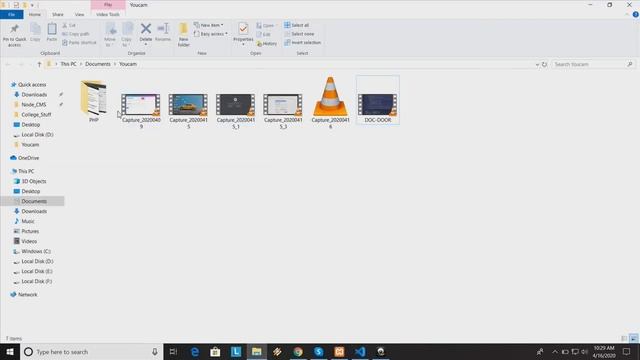640x360 pixels.
Task: Select the Play contextual tab
Action: (x=108, y=4)
